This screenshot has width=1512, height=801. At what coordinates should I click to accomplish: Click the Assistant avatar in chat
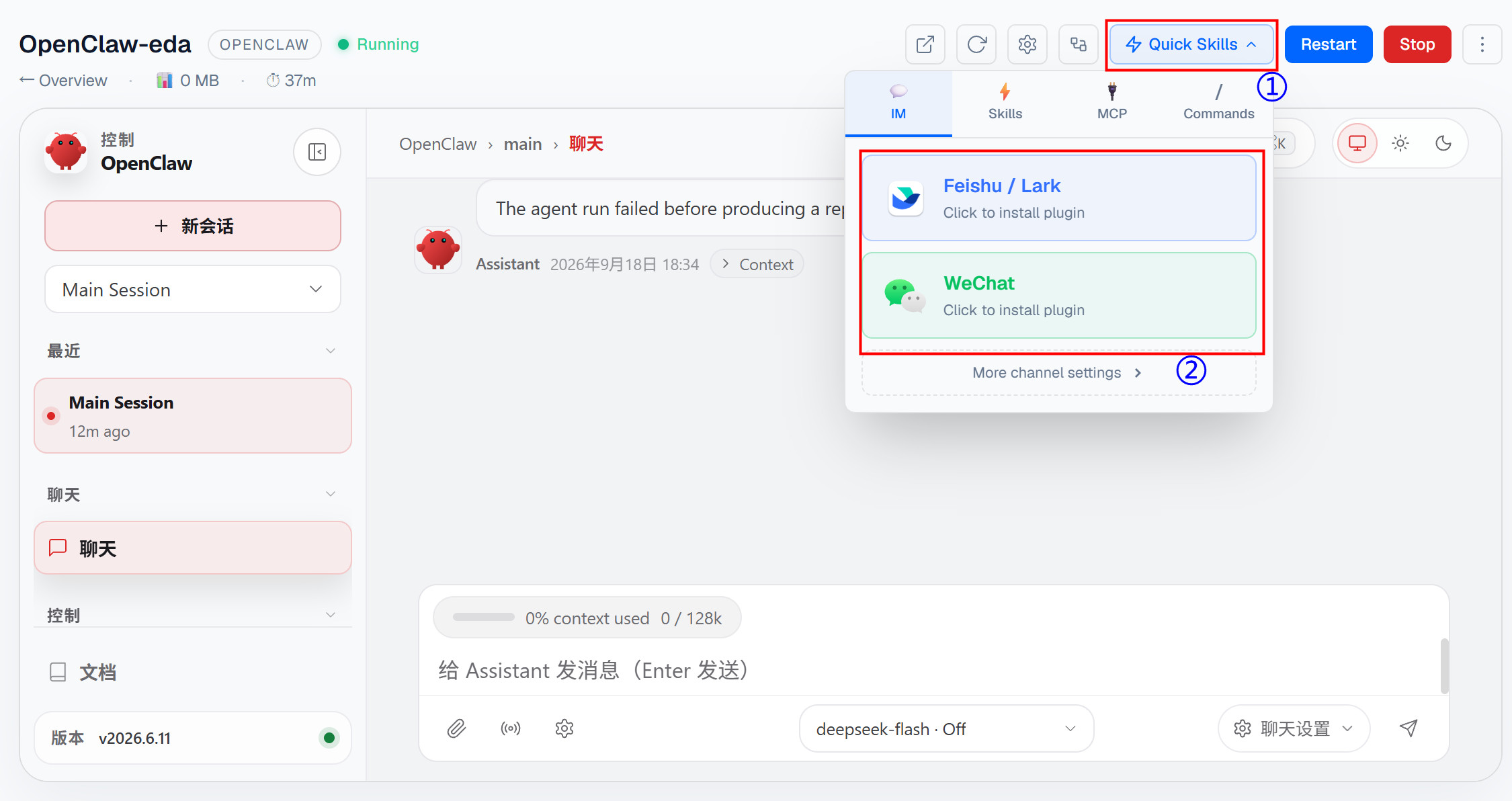coord(438,250)
